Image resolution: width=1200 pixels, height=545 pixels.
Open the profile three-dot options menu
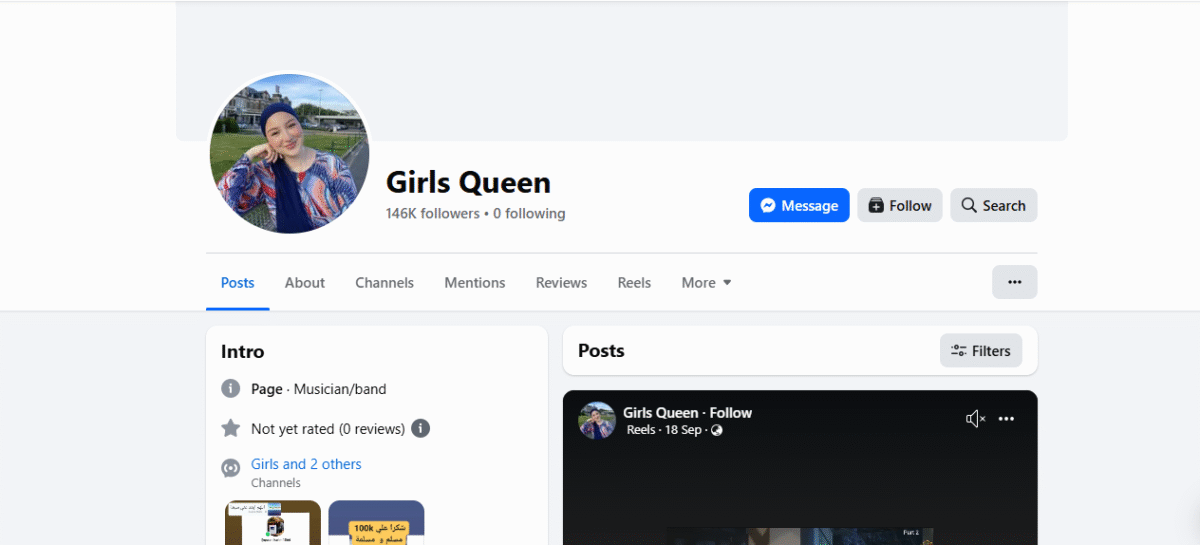1014,282
